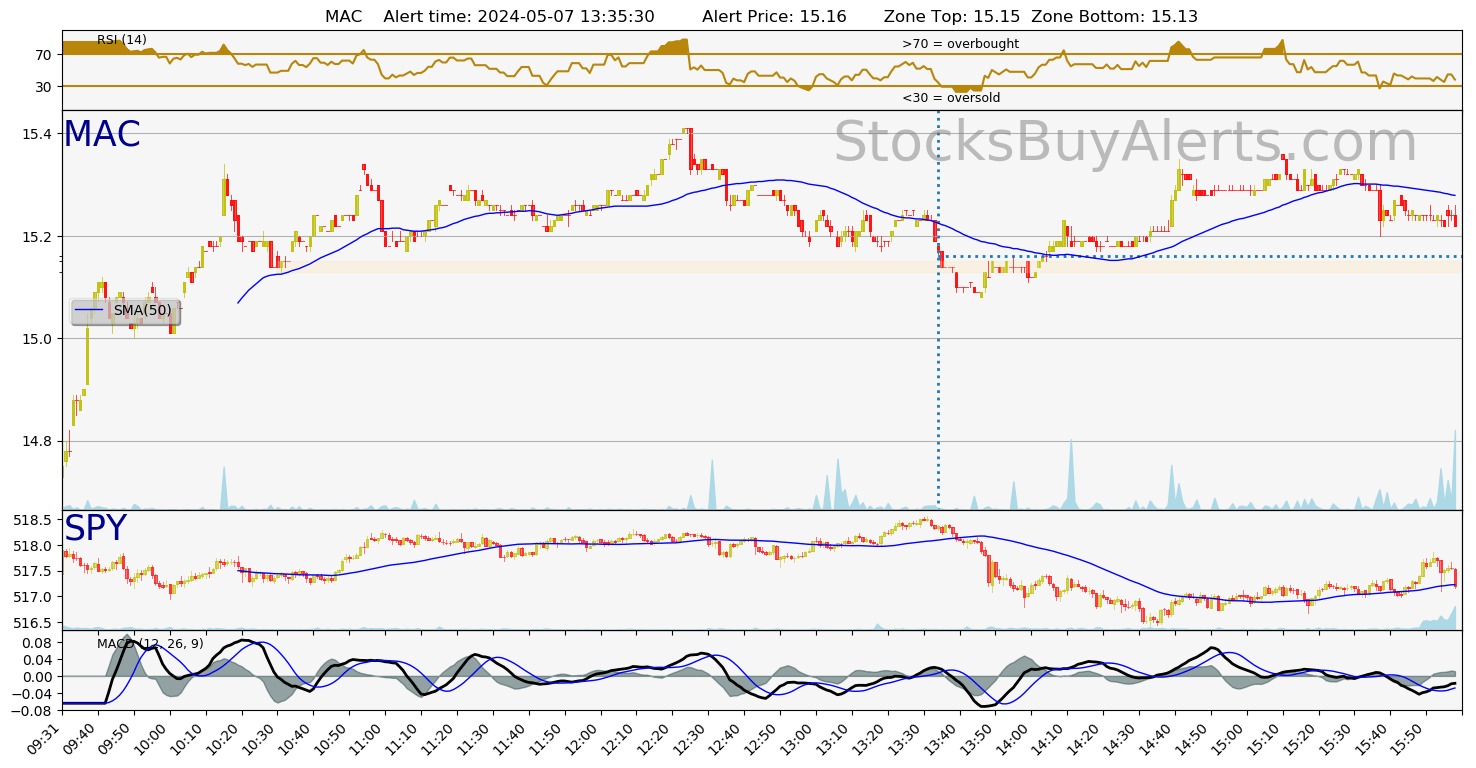1476x768 pixels.
Task: Click the SPY 516.5 axis label
Action: [x=34, y=622]
